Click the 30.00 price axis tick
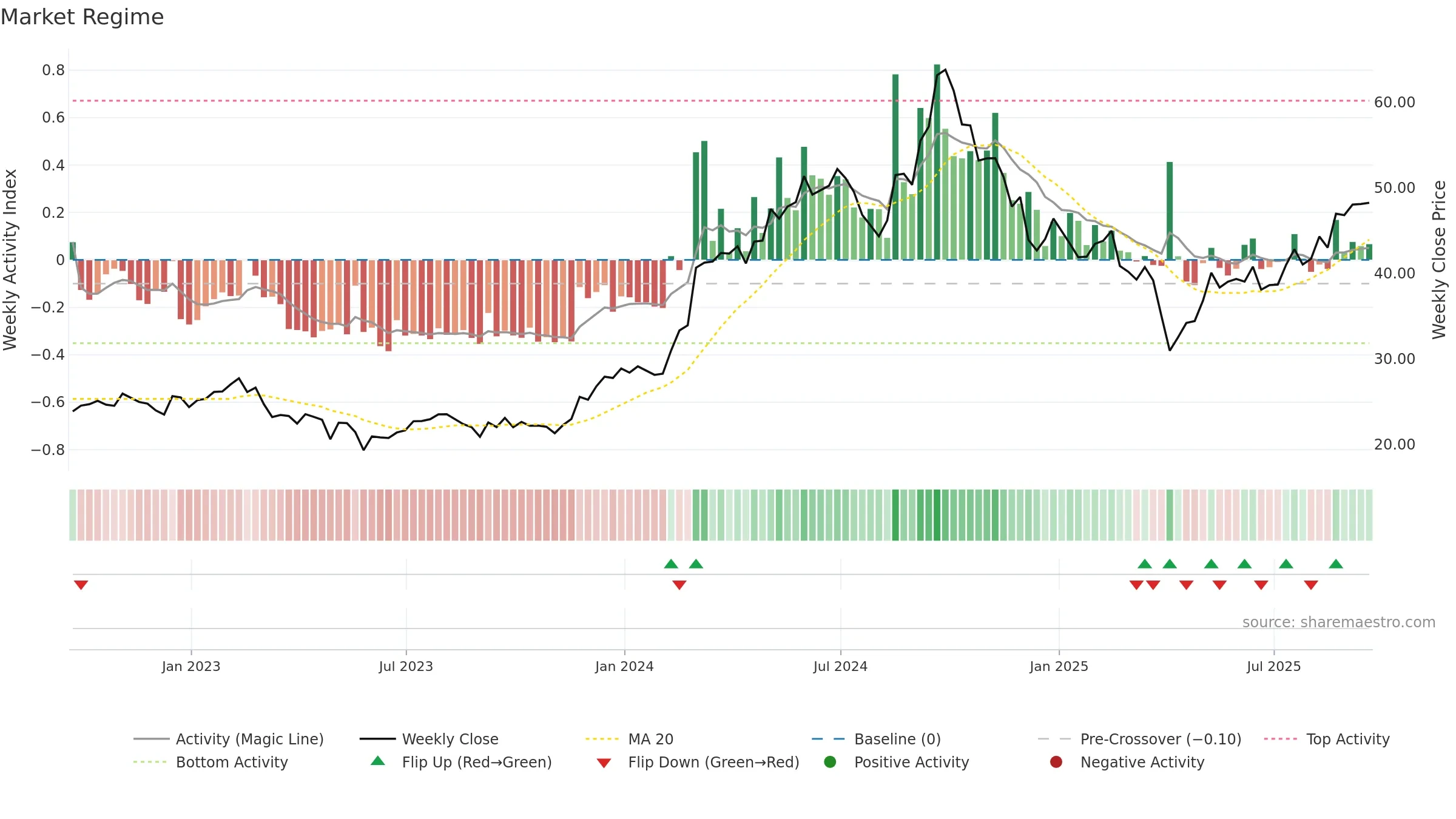Viewport: 1456px width, 819px height. (1395, 359)
